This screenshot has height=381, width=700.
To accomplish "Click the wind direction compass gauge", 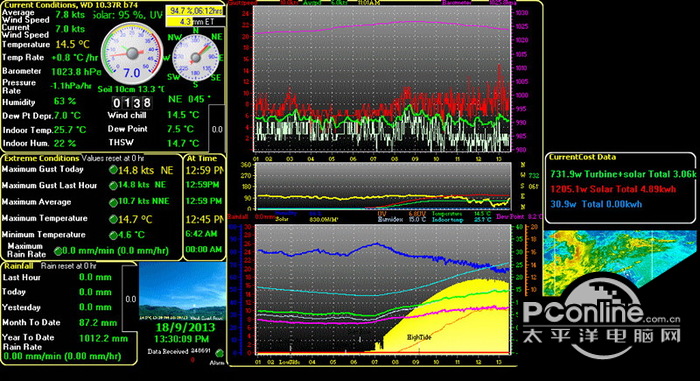I will [x=195, y=58].
